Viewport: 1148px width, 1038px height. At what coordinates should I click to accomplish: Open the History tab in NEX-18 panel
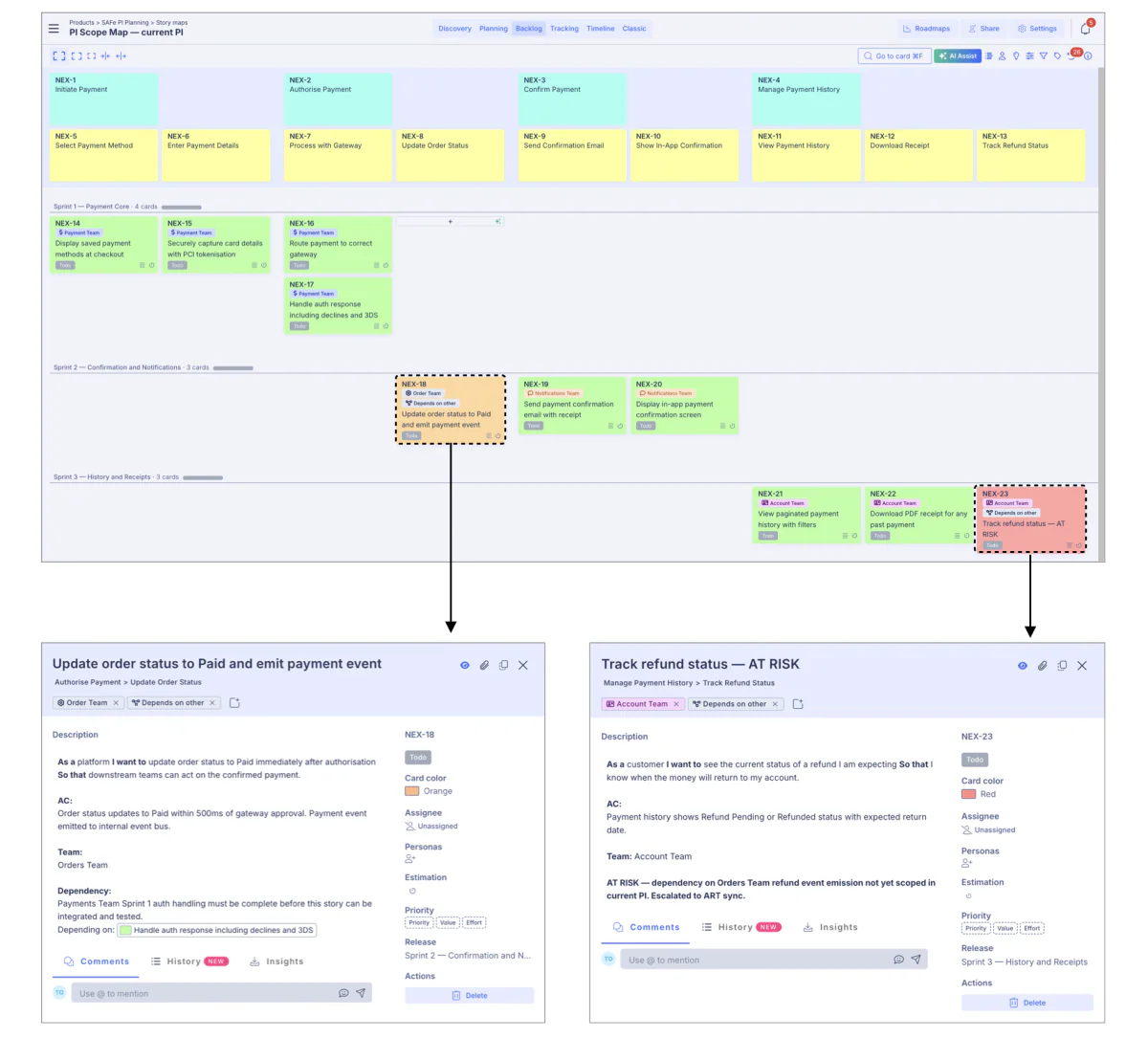coord(189,961)
